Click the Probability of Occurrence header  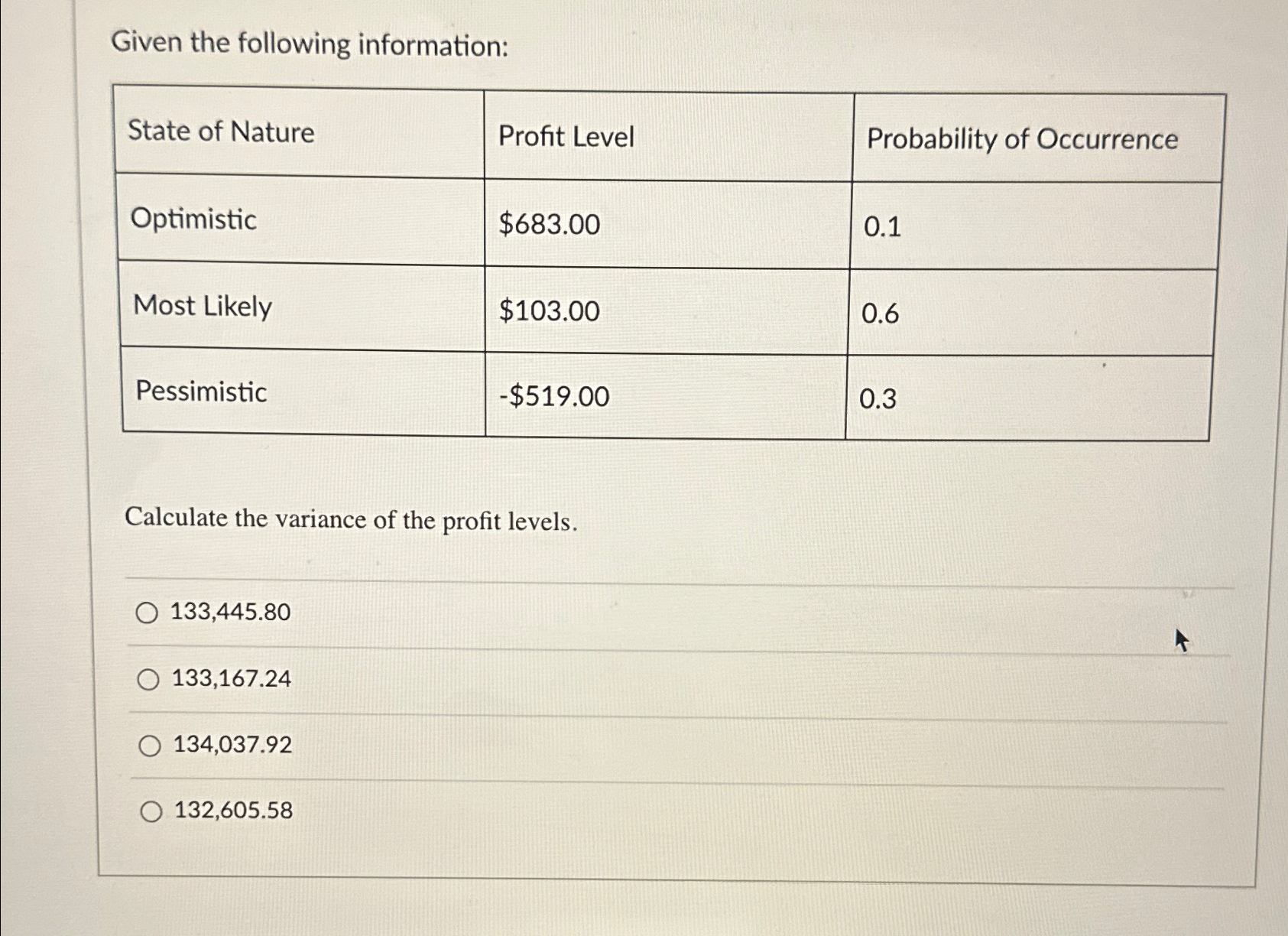pos(1022,138)
